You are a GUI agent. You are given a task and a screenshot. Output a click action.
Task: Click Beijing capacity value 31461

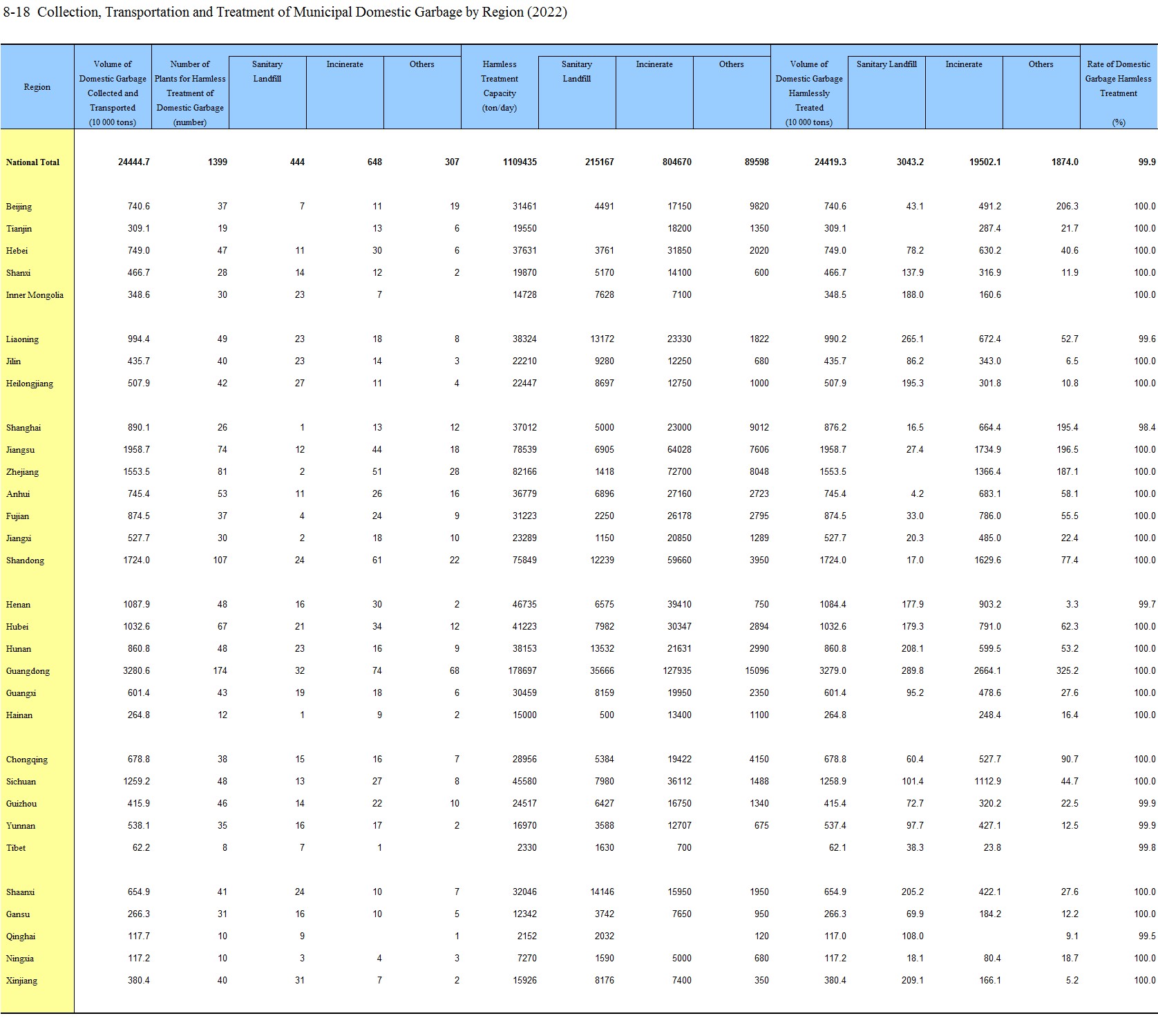coord(524,207)
